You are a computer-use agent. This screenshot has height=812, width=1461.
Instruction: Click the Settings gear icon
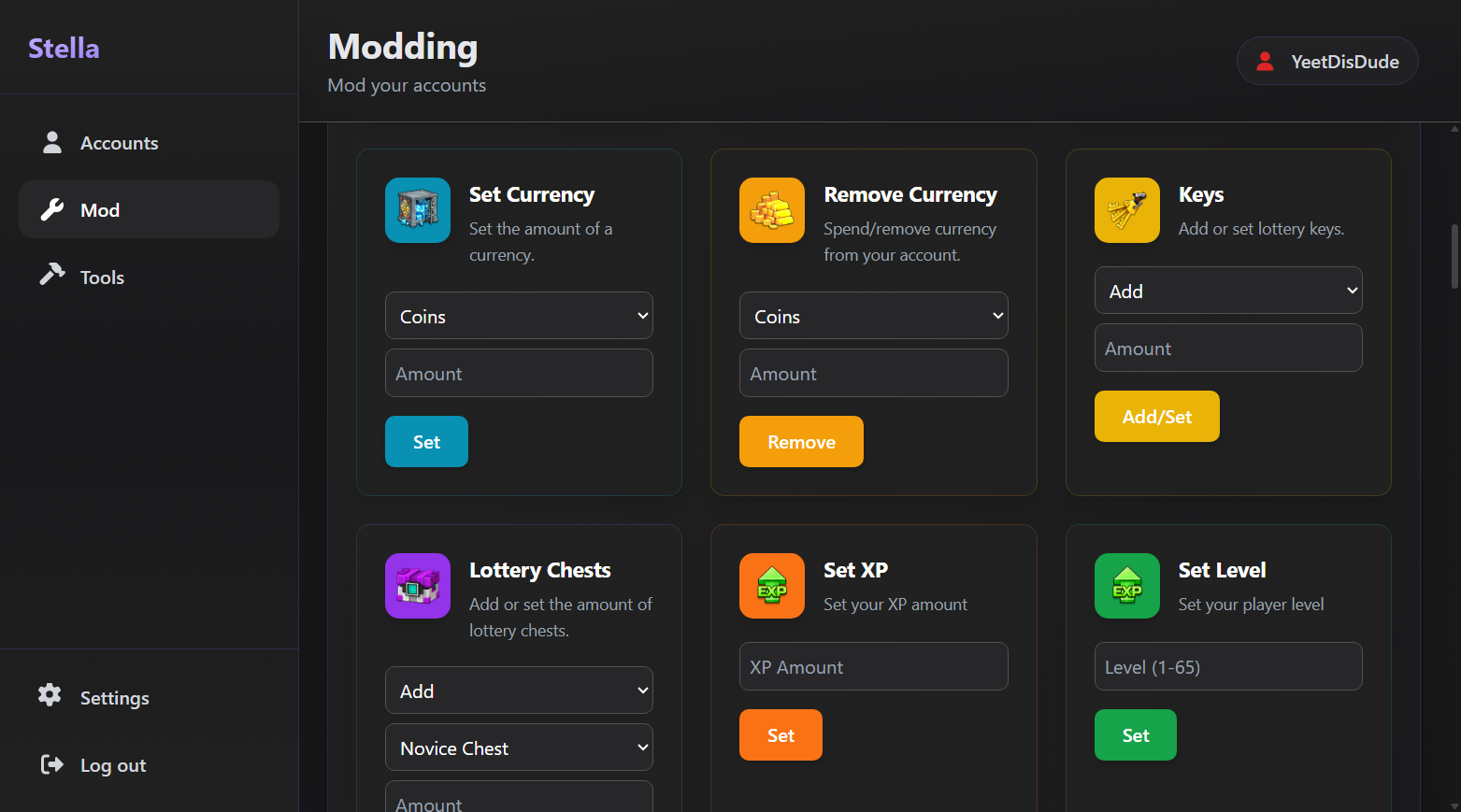pos(50,695)
